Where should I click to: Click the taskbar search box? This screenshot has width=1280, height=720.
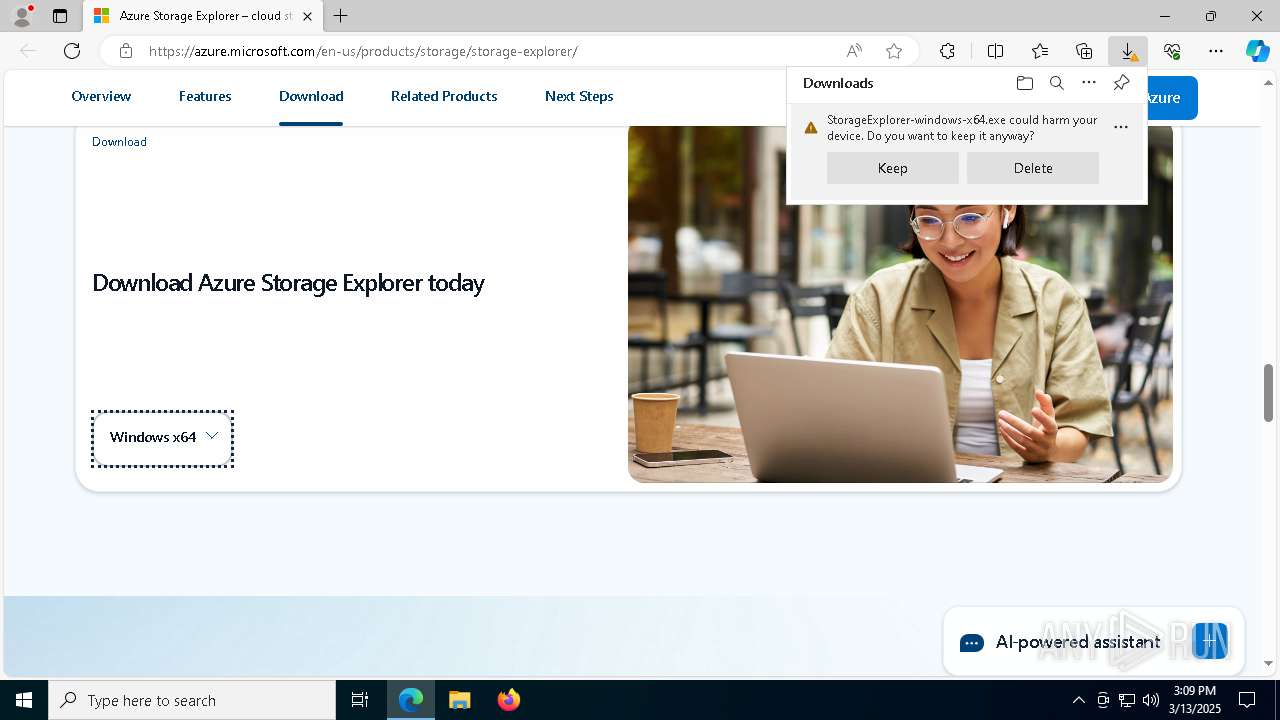click(192, 700)
